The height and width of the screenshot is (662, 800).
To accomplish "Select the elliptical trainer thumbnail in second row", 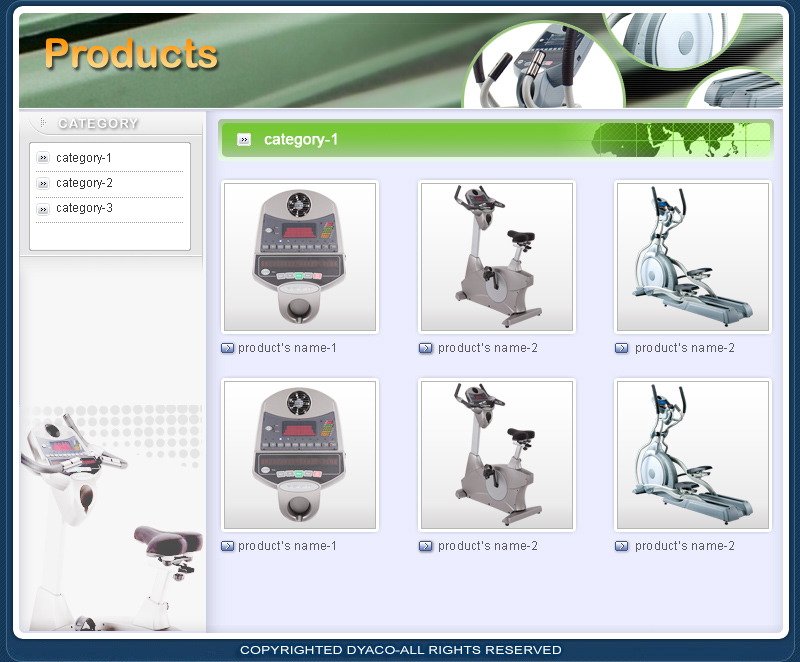I will 693,455.
